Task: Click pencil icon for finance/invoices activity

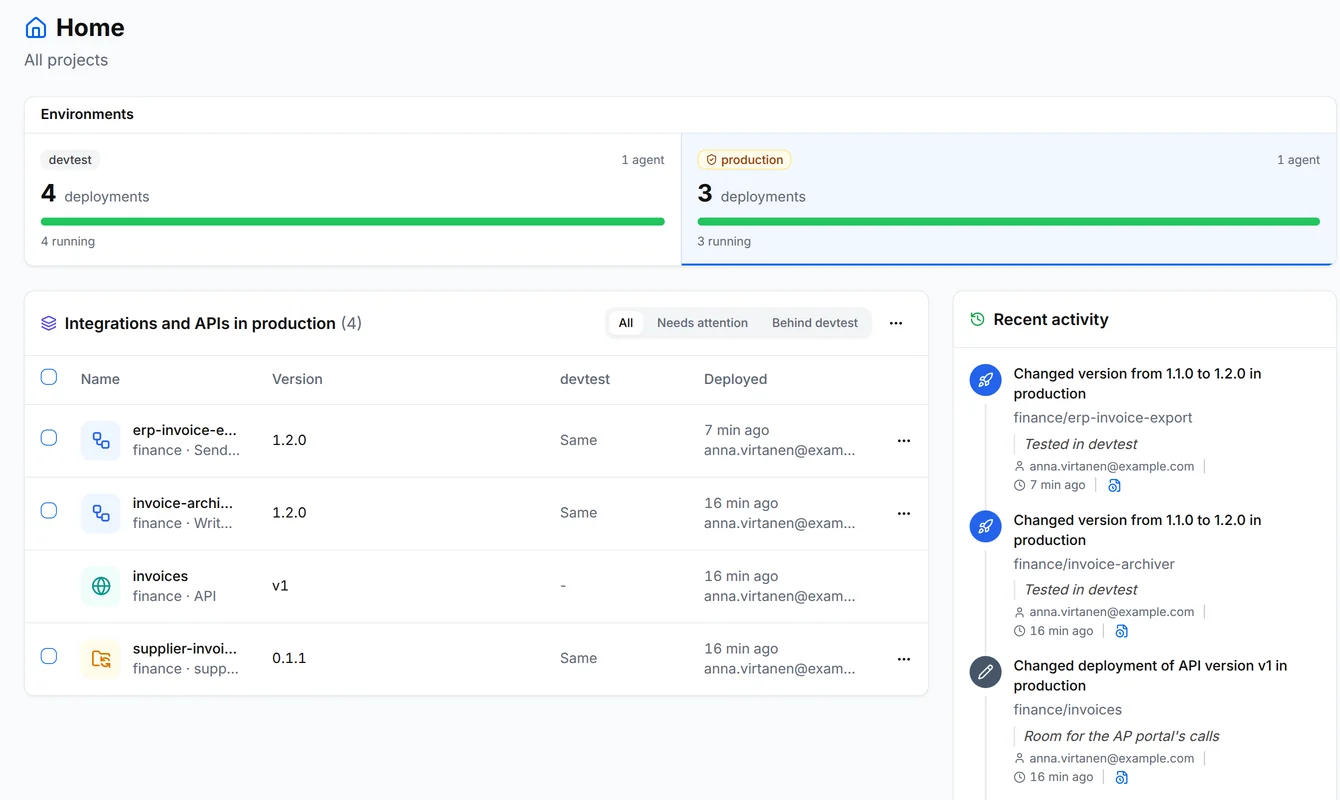Action: click(986, 672)
